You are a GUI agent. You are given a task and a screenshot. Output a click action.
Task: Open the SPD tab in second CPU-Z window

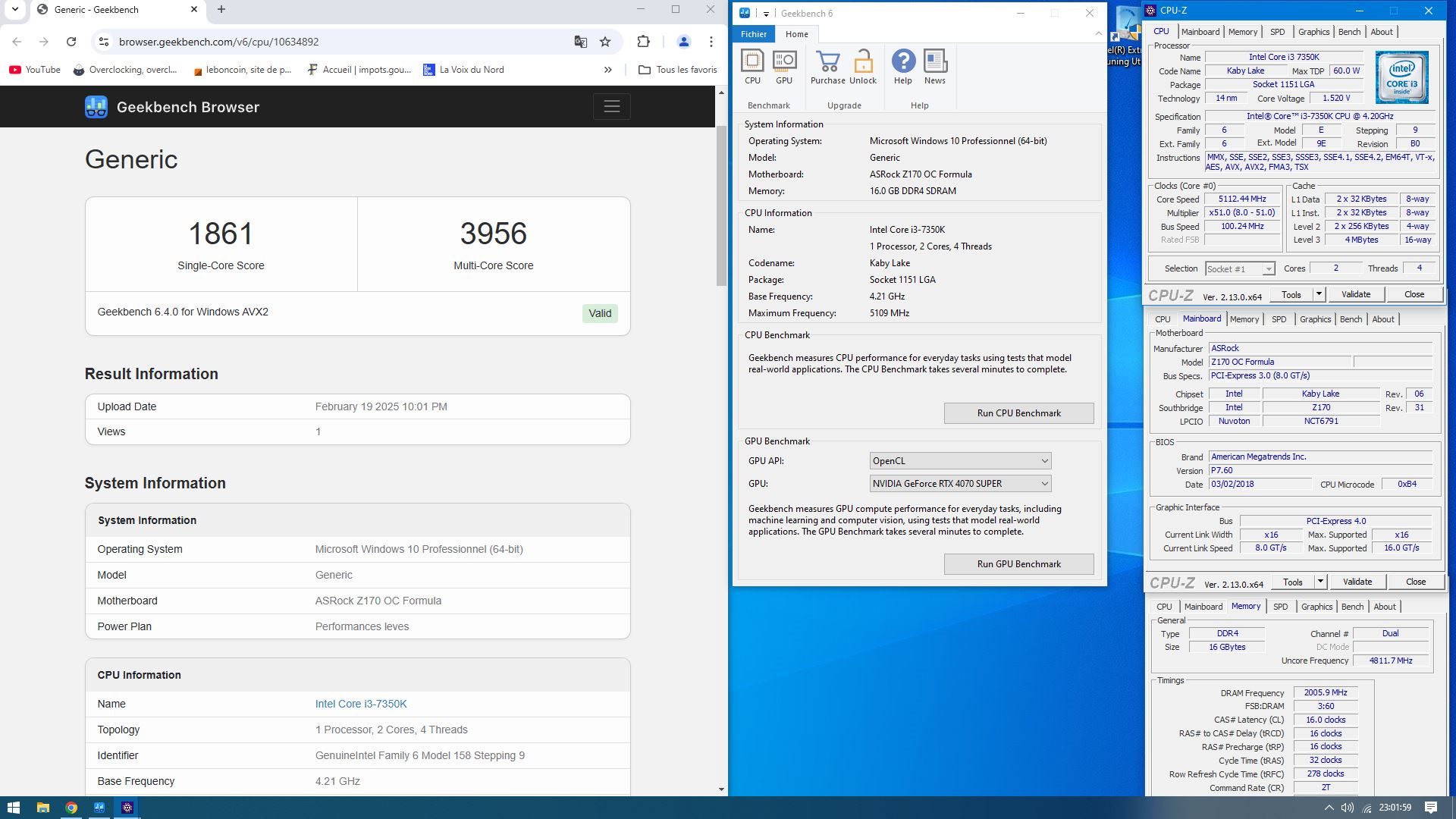1279,319
